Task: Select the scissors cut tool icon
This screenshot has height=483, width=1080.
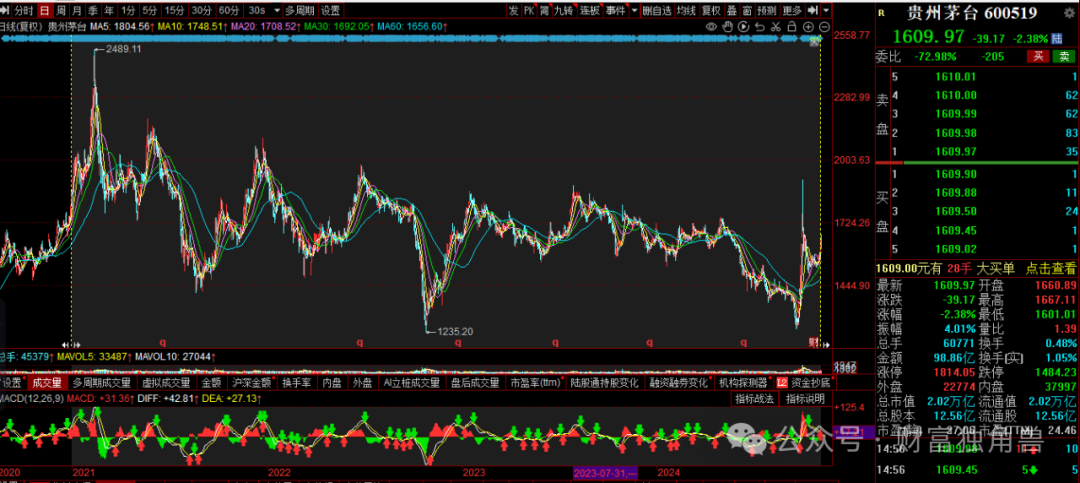Action: pyautogui.click(x=776, y=27)
